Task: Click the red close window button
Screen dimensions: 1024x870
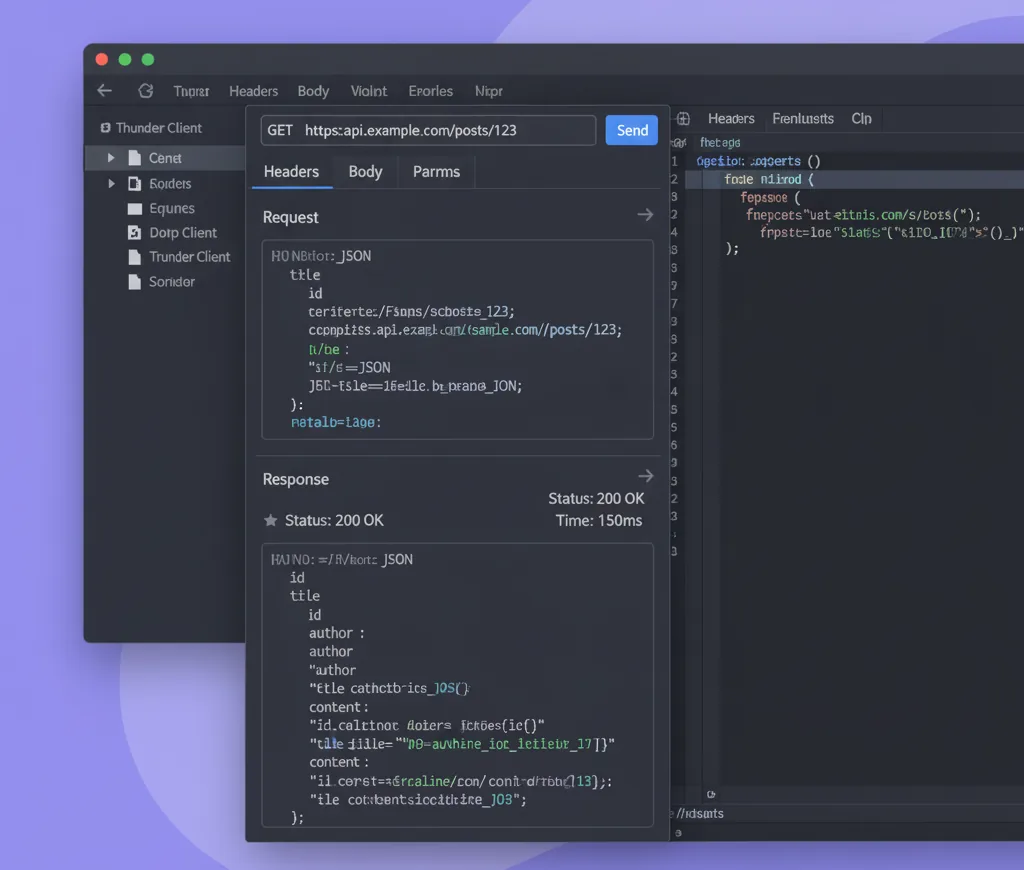Action: point(102,59)
